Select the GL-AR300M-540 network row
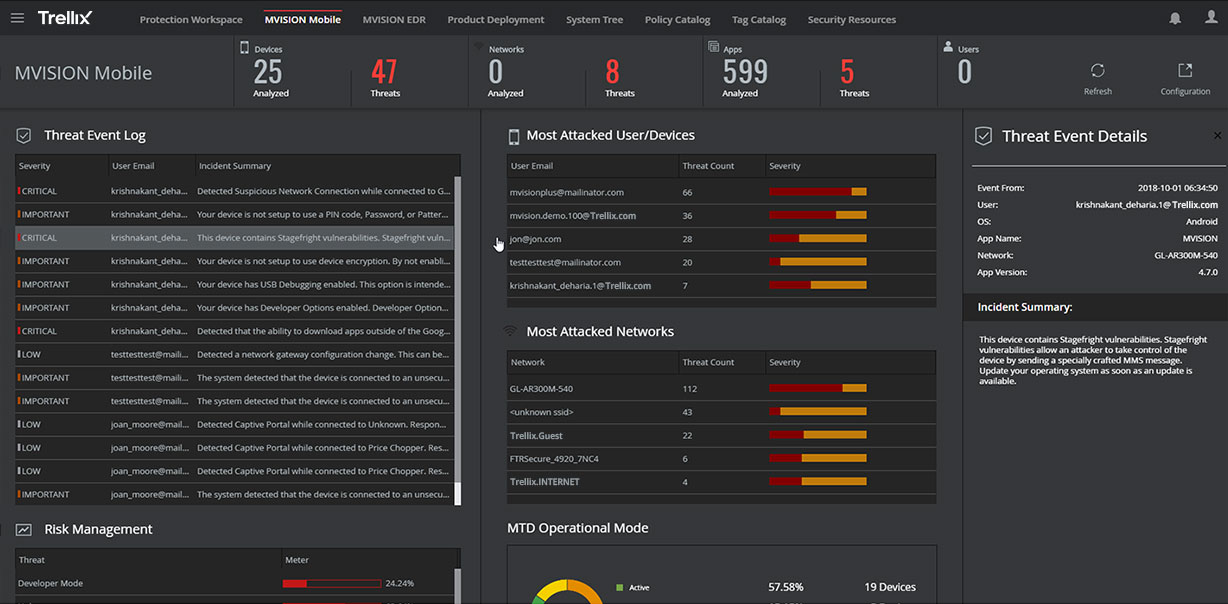 point(722,388)
